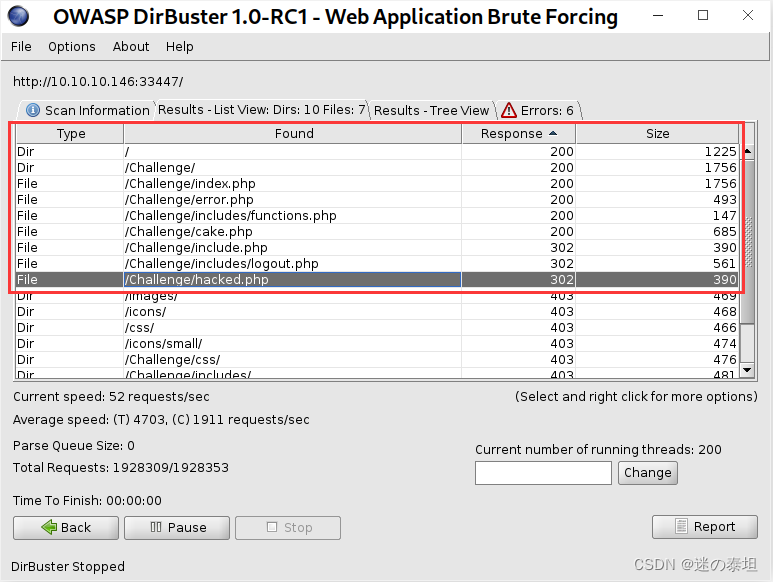The height and width of the screenshot is (582, 773).
Task: Click the Total Requests counter text
Action: [121, 467]
